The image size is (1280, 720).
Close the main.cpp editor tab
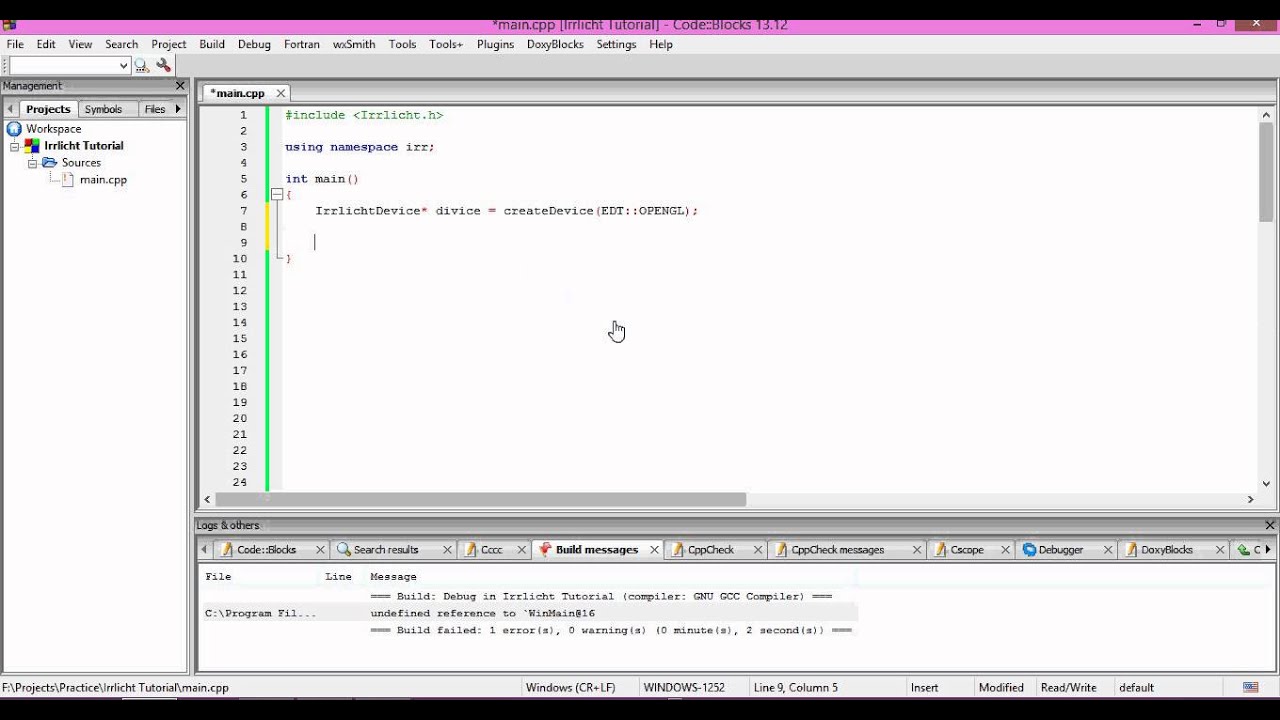click(x=281, y=93)
